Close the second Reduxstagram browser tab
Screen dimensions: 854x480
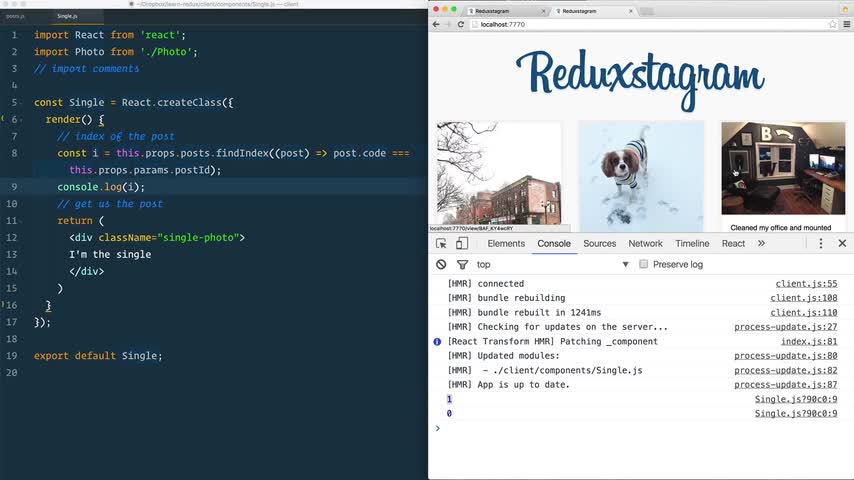[x=631, y=11]
